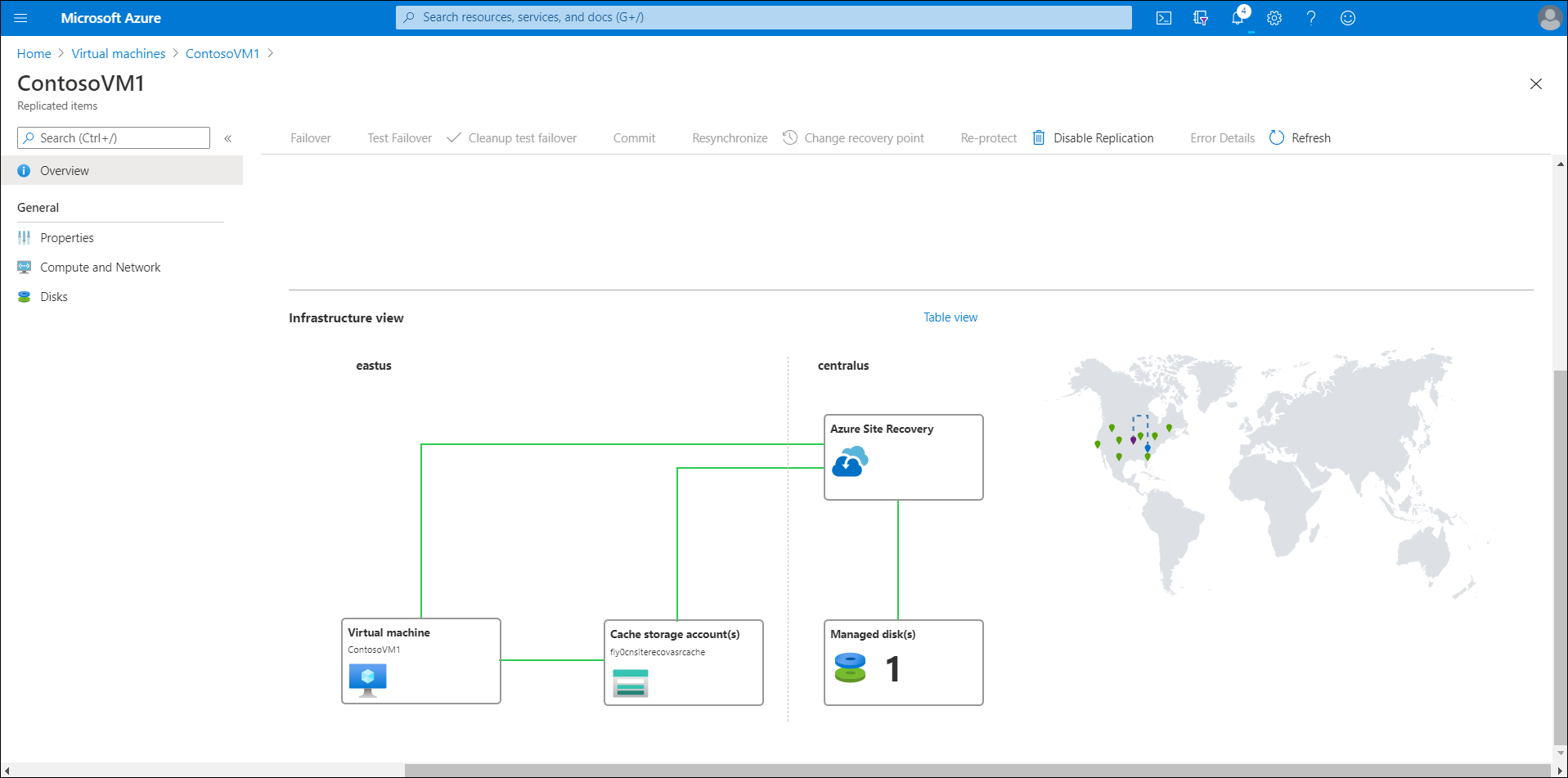Click the eastus region label
The width and height of the screenshot is (1568, 778).
tap(374, 366)
